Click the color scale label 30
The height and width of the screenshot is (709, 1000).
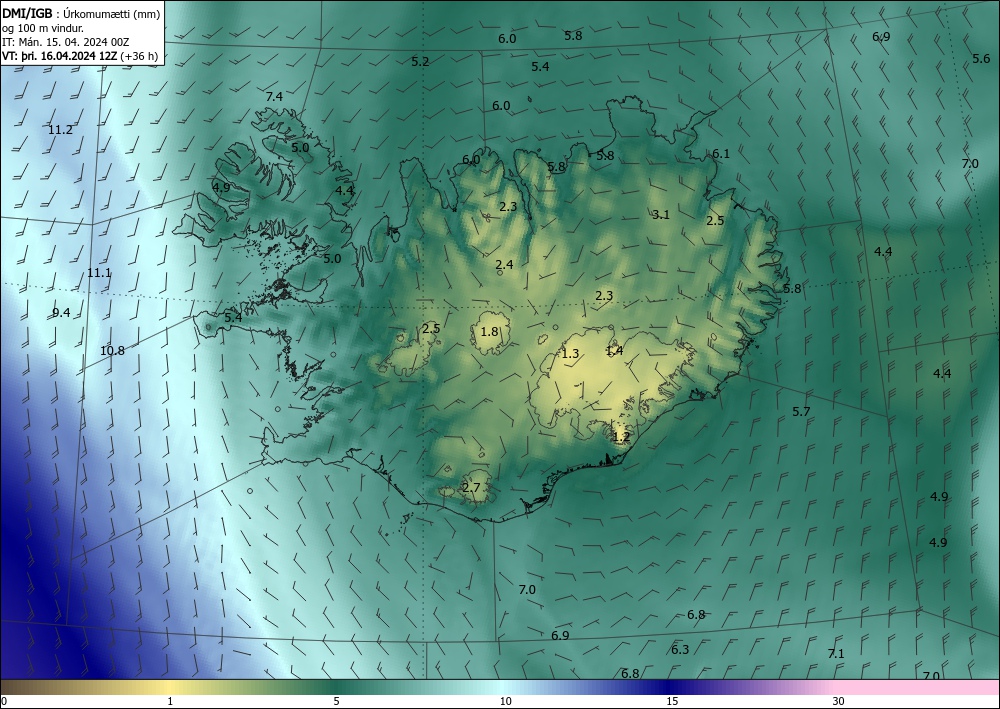pyautogui.click(x=839, y=701)
